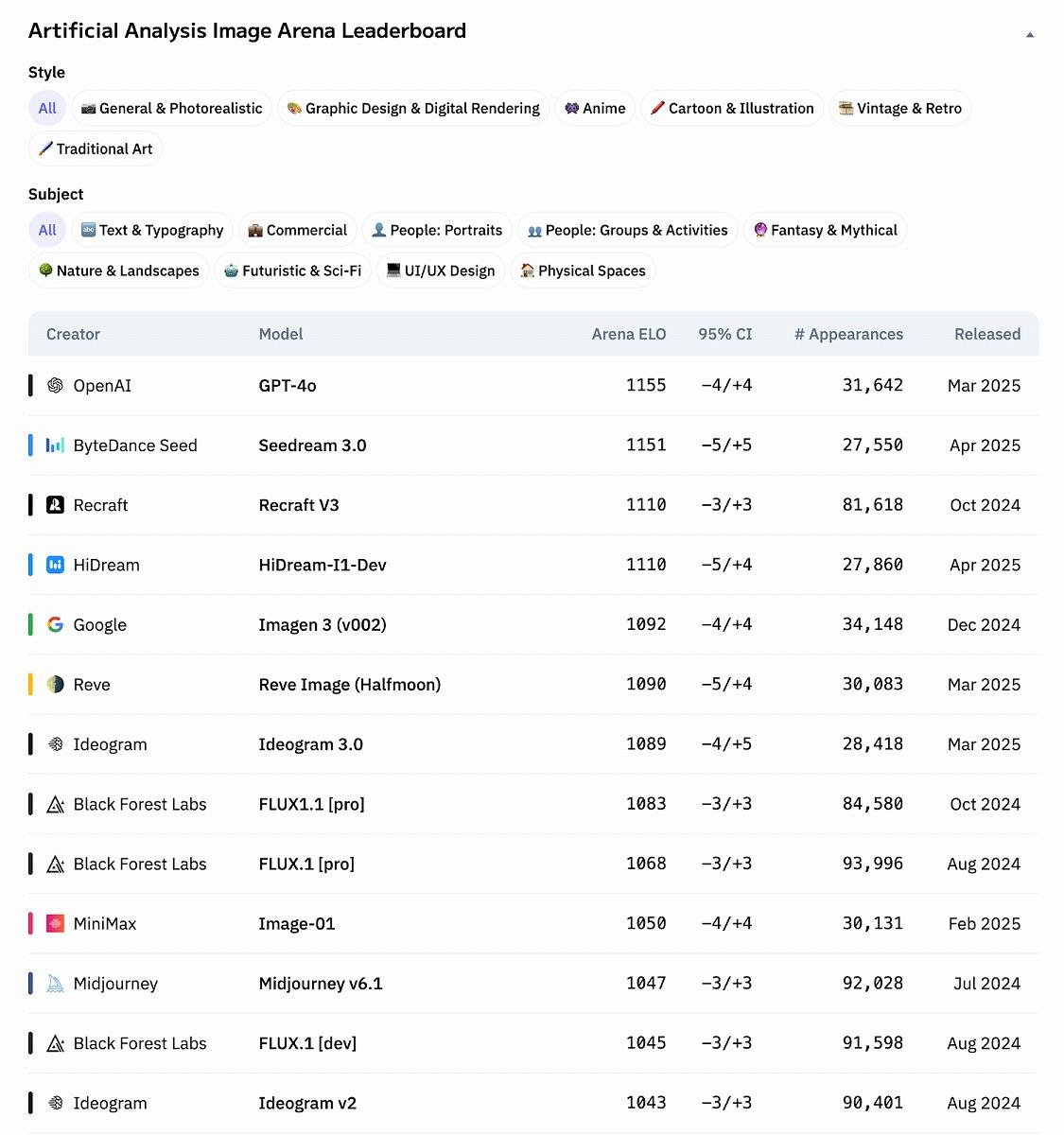
Task: Click the crayon icon on Cartoon & Illustration chip
Action: pyautogui.click(x=657, y=108)
